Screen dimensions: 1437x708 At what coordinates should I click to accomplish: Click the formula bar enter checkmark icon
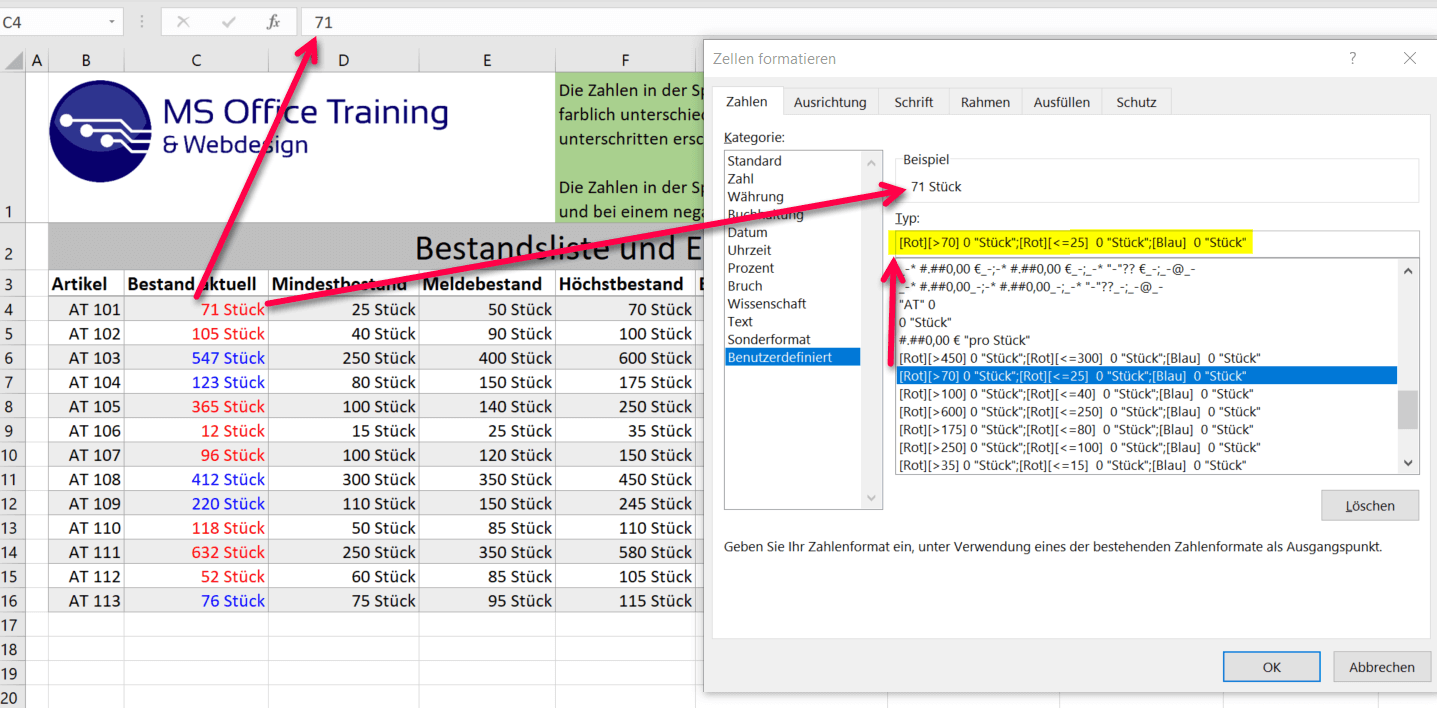(228, 21)
